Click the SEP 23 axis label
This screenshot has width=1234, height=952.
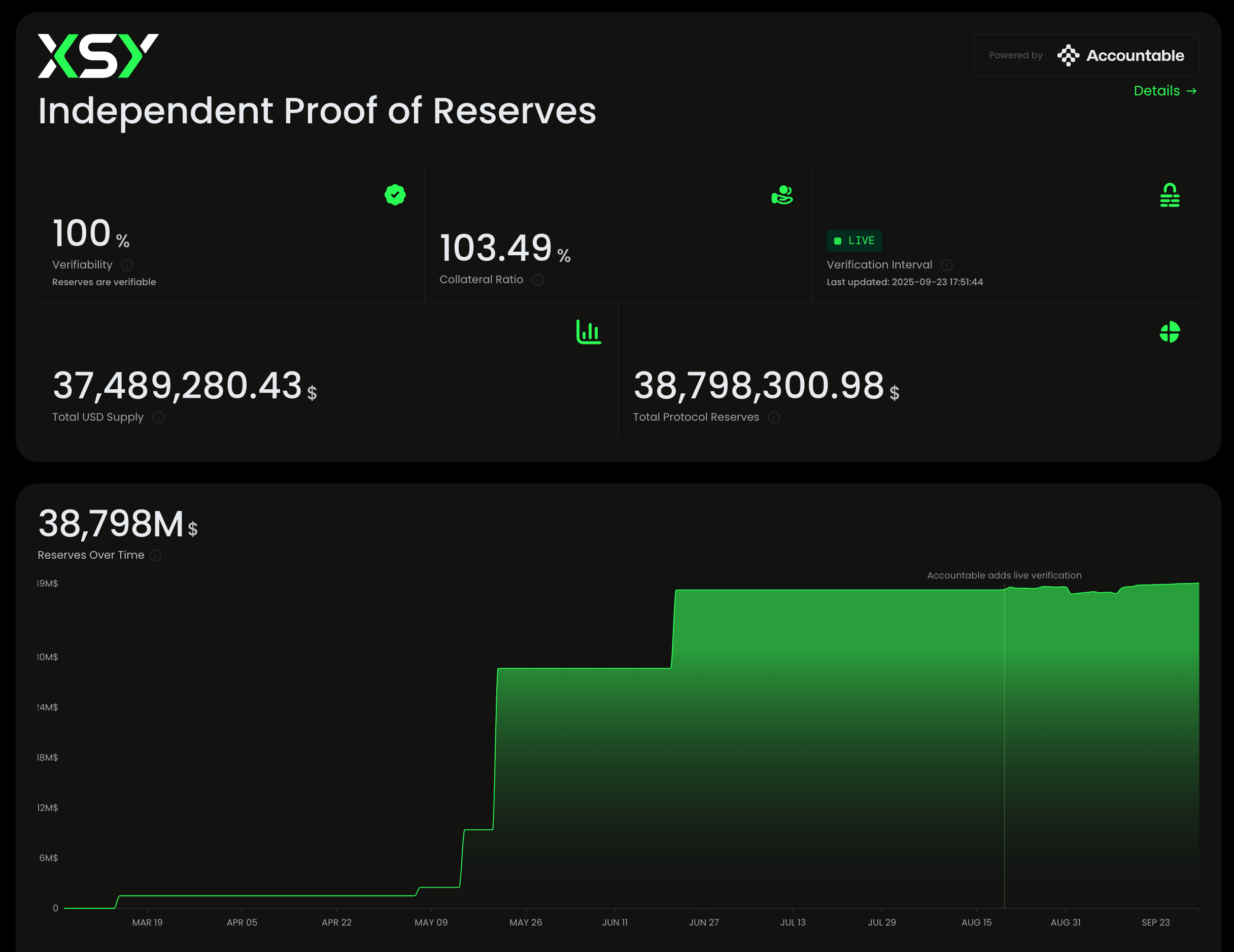pyautogui.click(x=1155, y=923)
